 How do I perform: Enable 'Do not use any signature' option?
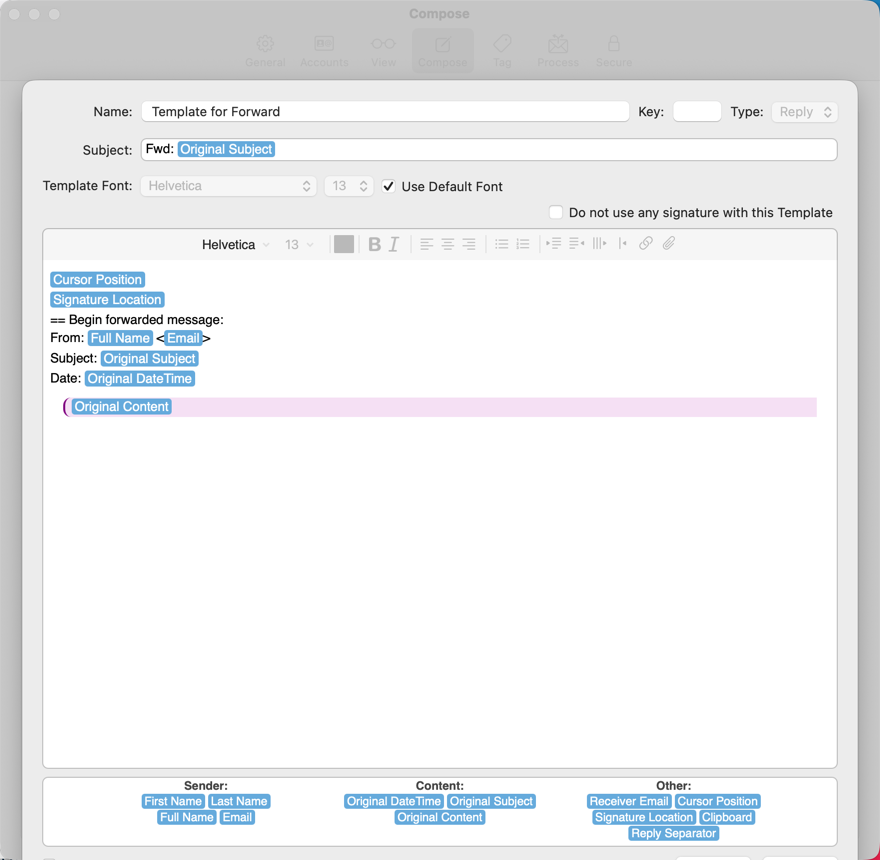556,212
